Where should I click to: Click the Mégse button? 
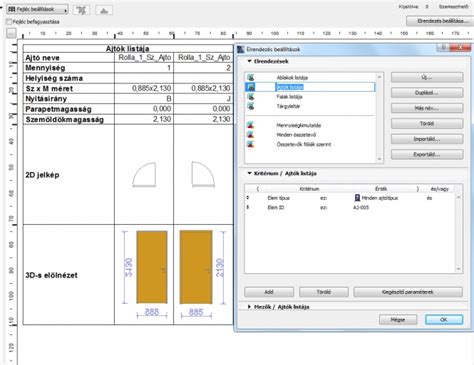(x=398, y=320)
